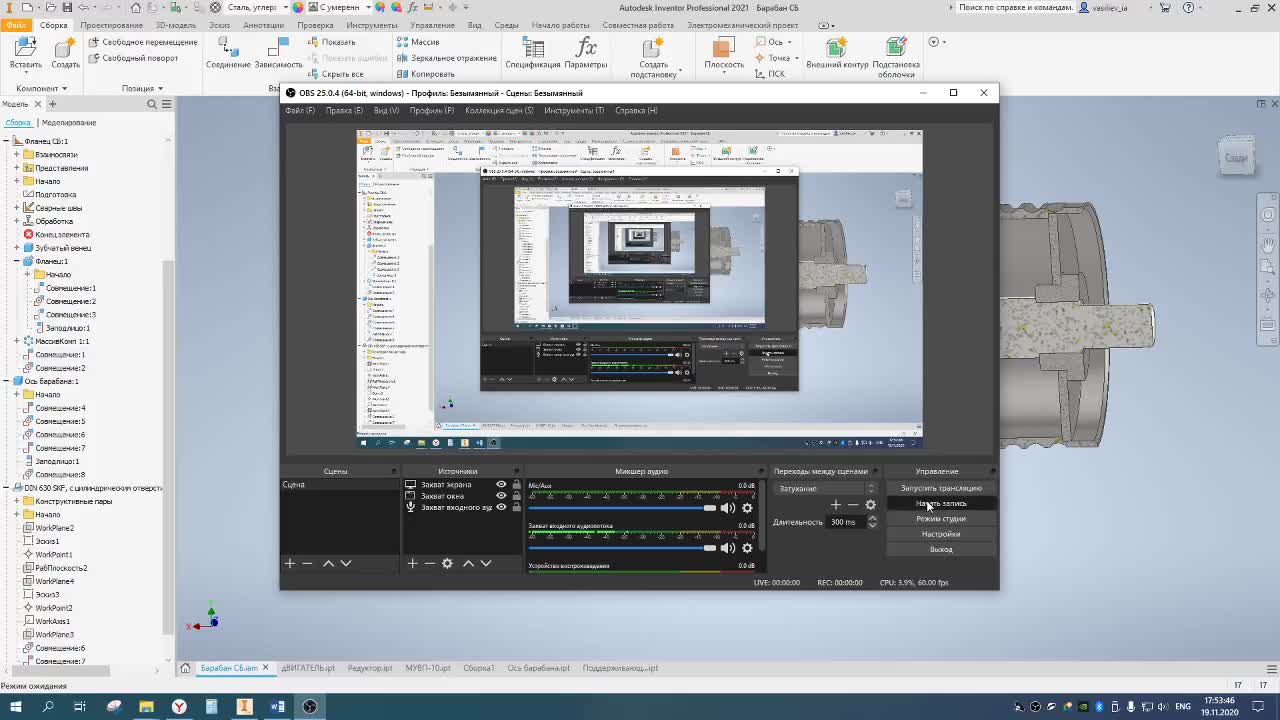1280x720 pixels.
Task: Add a new scene in OBS Сцены panel
Action: (290, 563)
